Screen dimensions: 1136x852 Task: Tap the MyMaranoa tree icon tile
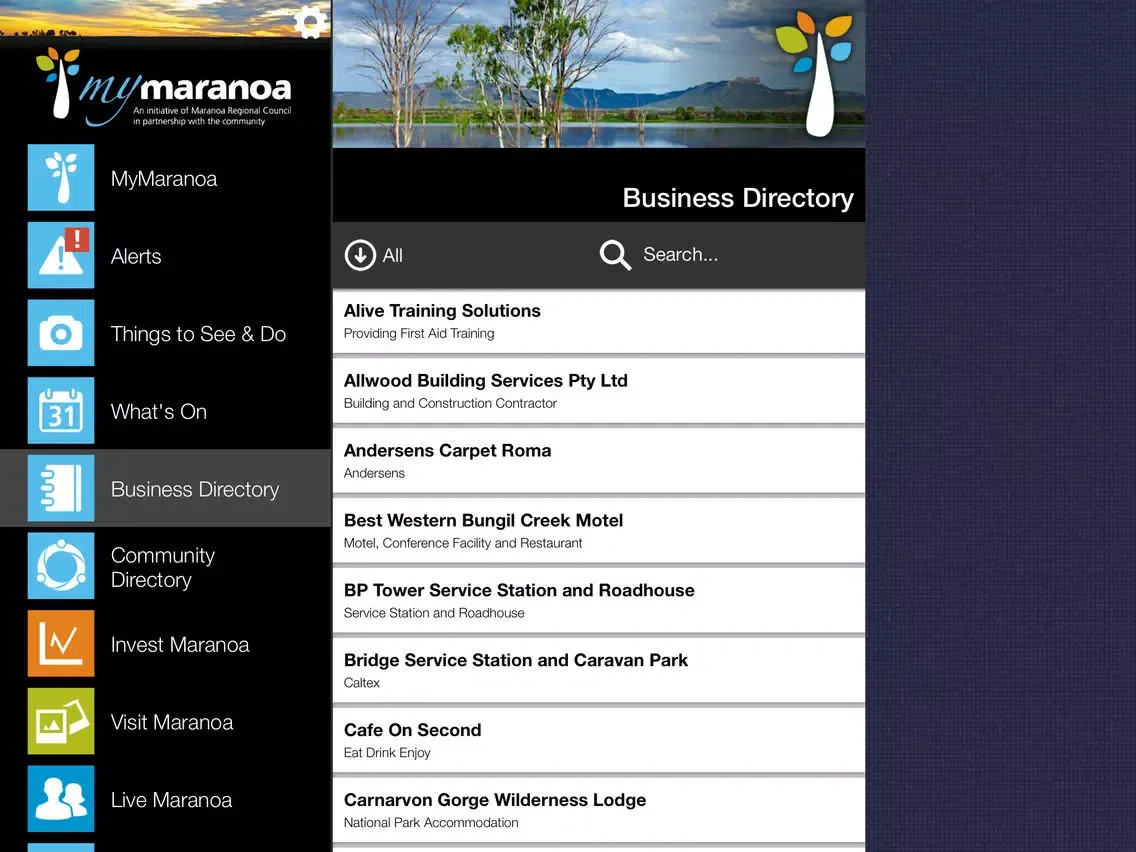pyautogui.click(x=61, y=178)
